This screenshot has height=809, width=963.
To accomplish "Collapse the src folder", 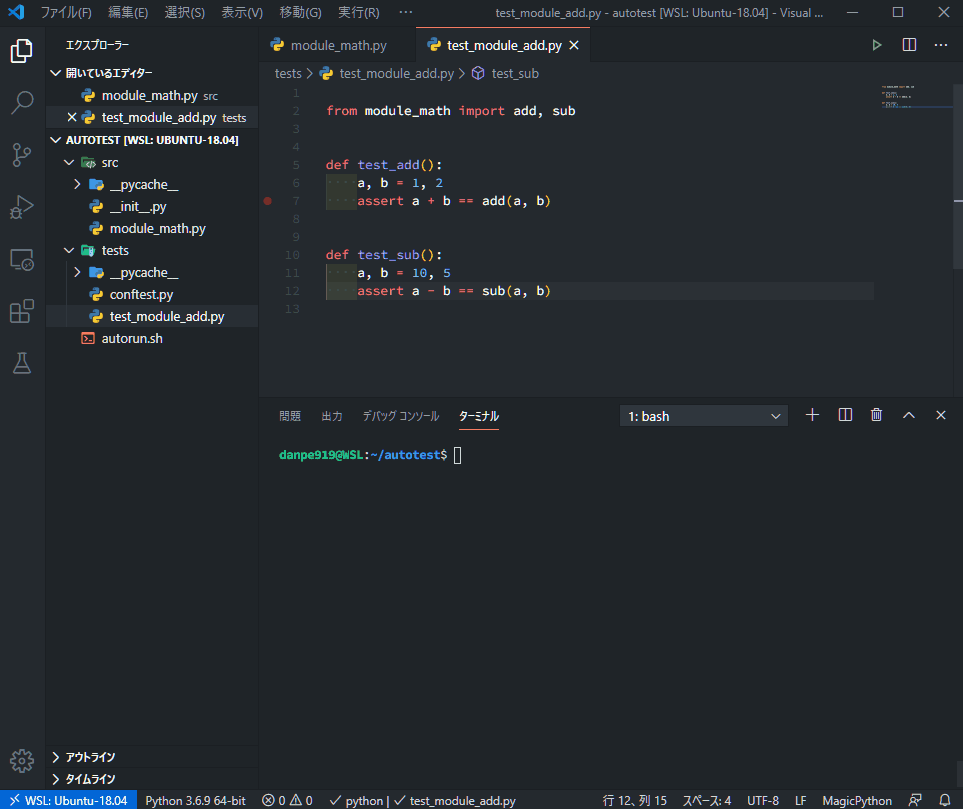I will (69, 162).
